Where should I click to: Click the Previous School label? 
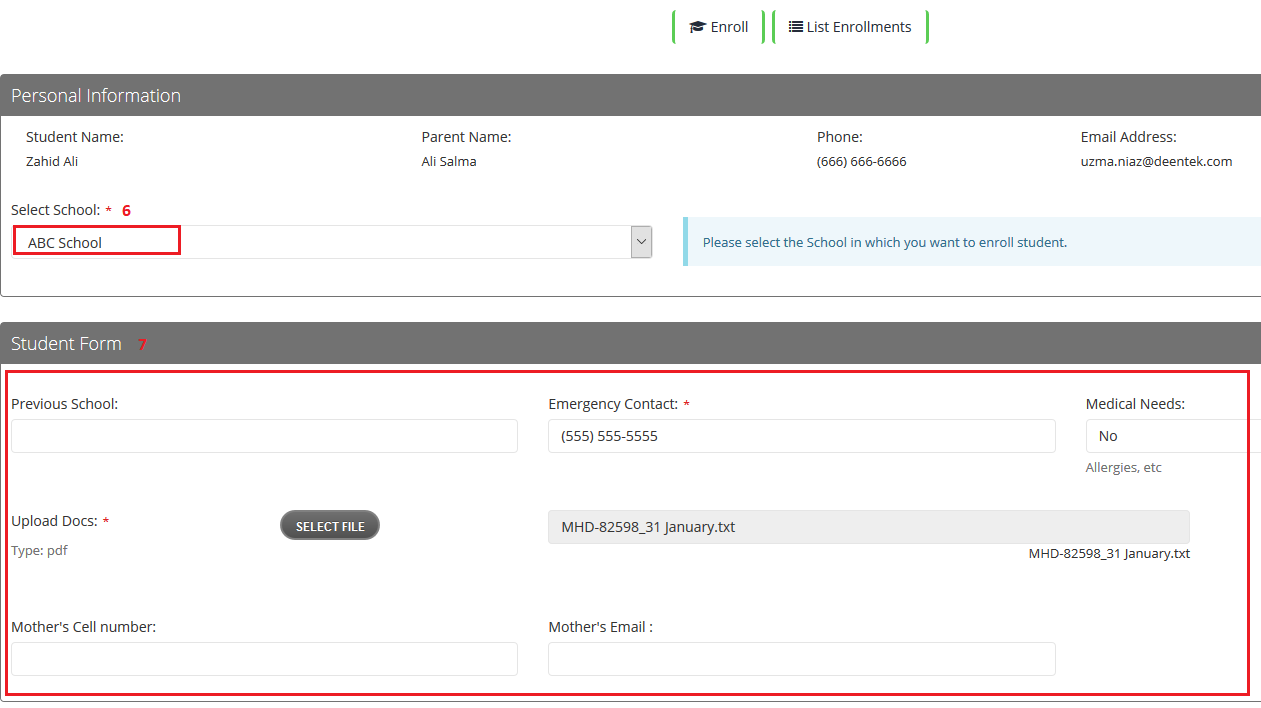[x=64, y=404]
